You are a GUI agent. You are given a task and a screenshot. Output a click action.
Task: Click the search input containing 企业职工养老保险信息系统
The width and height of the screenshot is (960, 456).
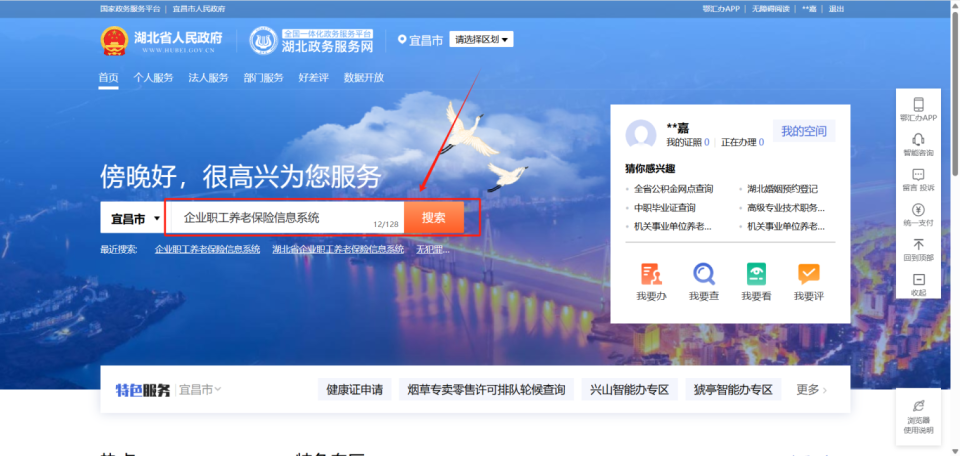click(287, 218)
